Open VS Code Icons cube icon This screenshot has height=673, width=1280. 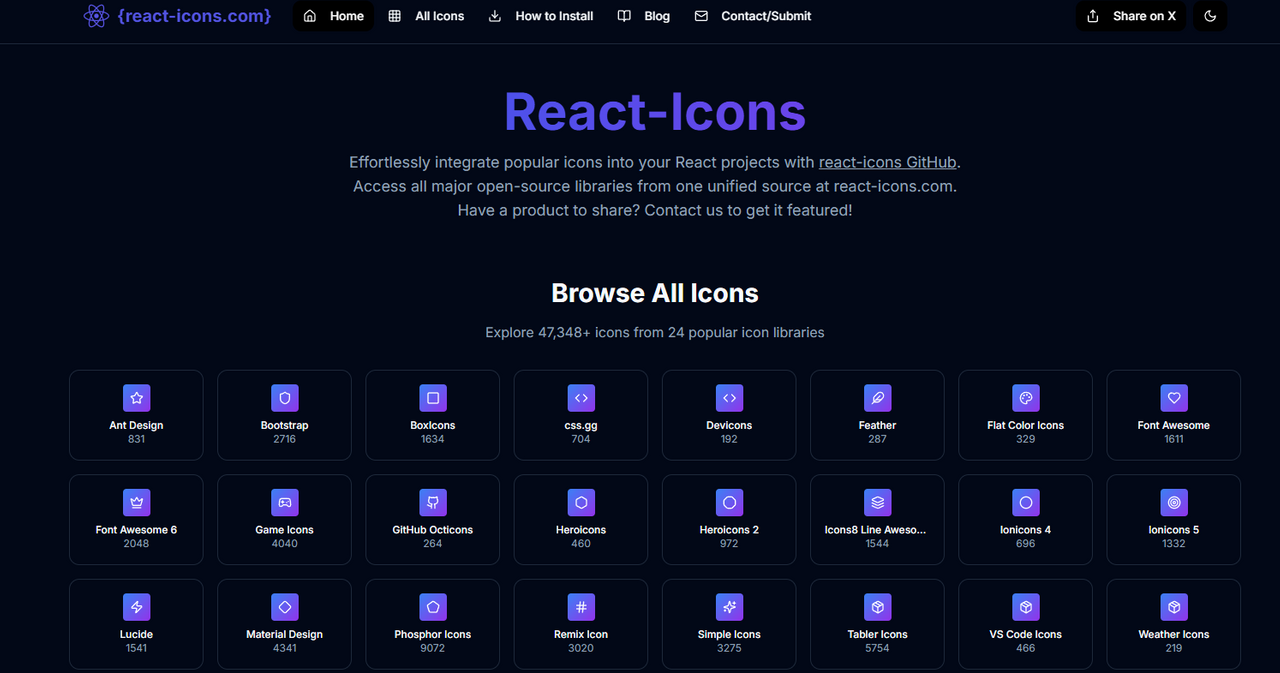[x=1025, y=607]
